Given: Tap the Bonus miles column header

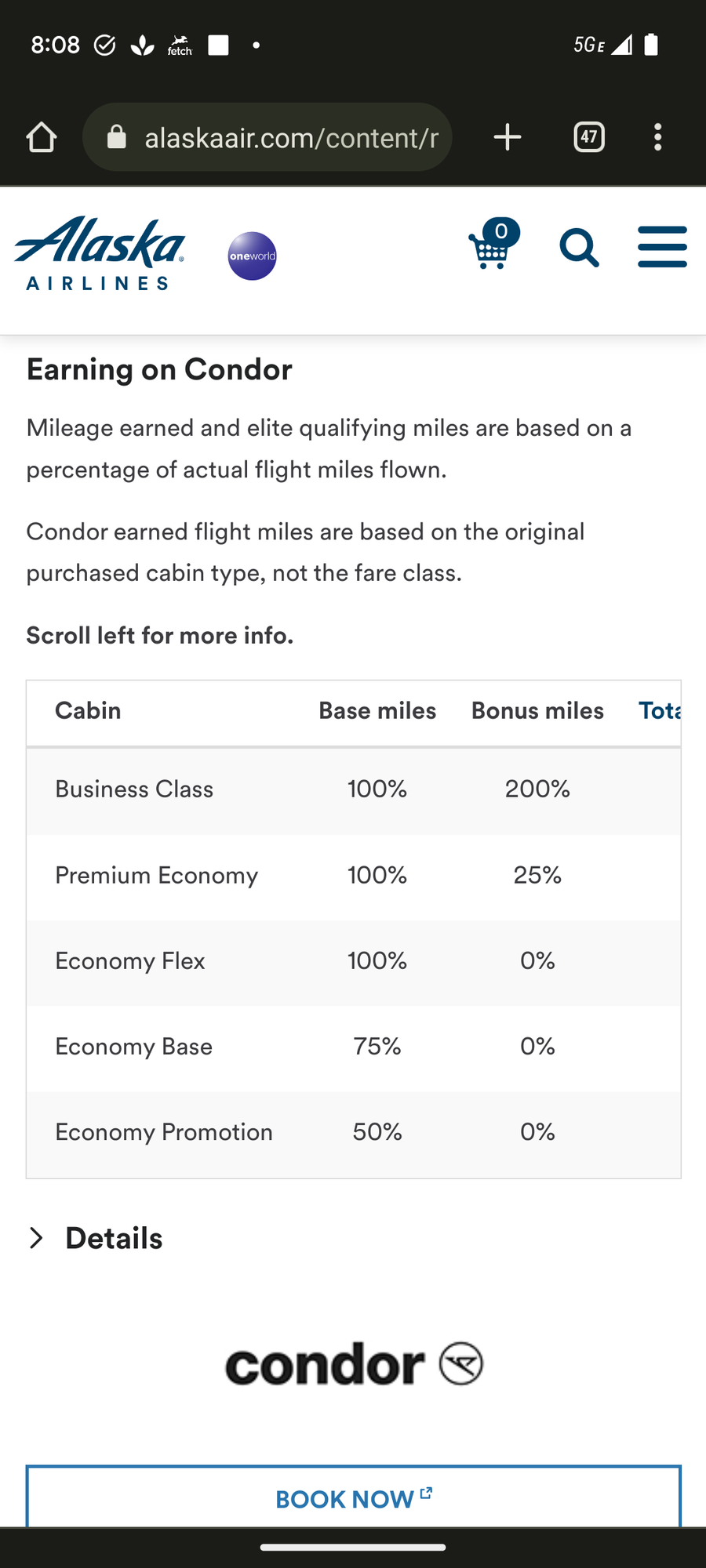Looking at the screenshot, I should coord(537,711).
